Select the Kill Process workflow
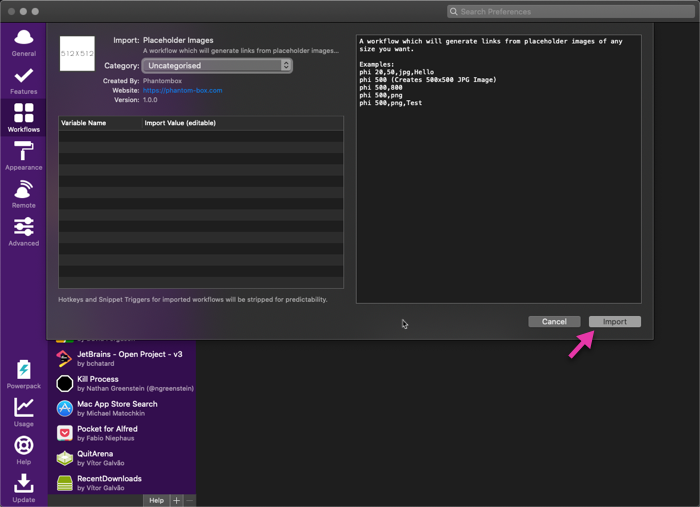The width and height of the screenshot is (700, 507). point(122,383)
